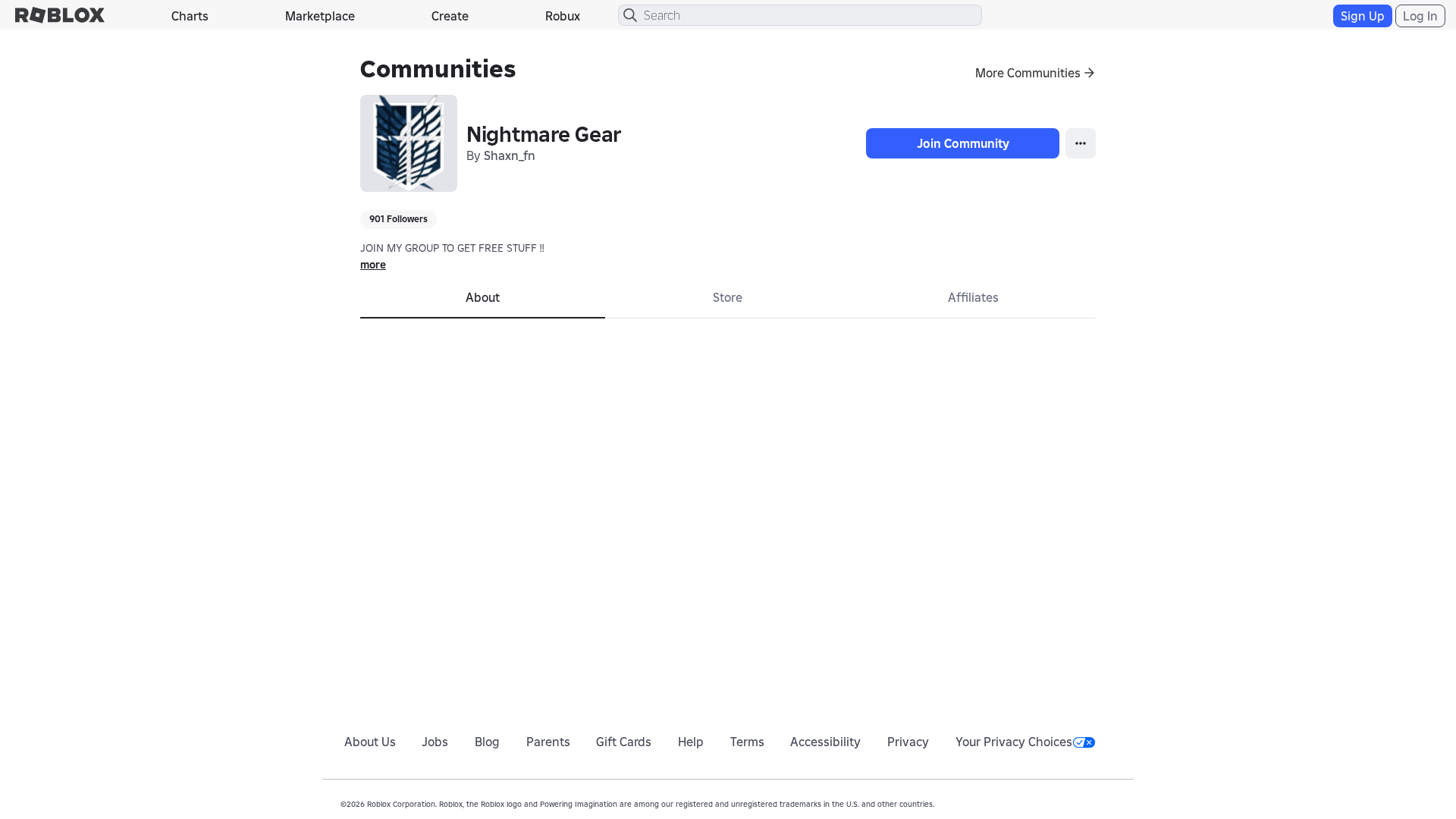Click the search magnifier icon
The width and height of the screenshot is (1456, 819).
point(630,15)
